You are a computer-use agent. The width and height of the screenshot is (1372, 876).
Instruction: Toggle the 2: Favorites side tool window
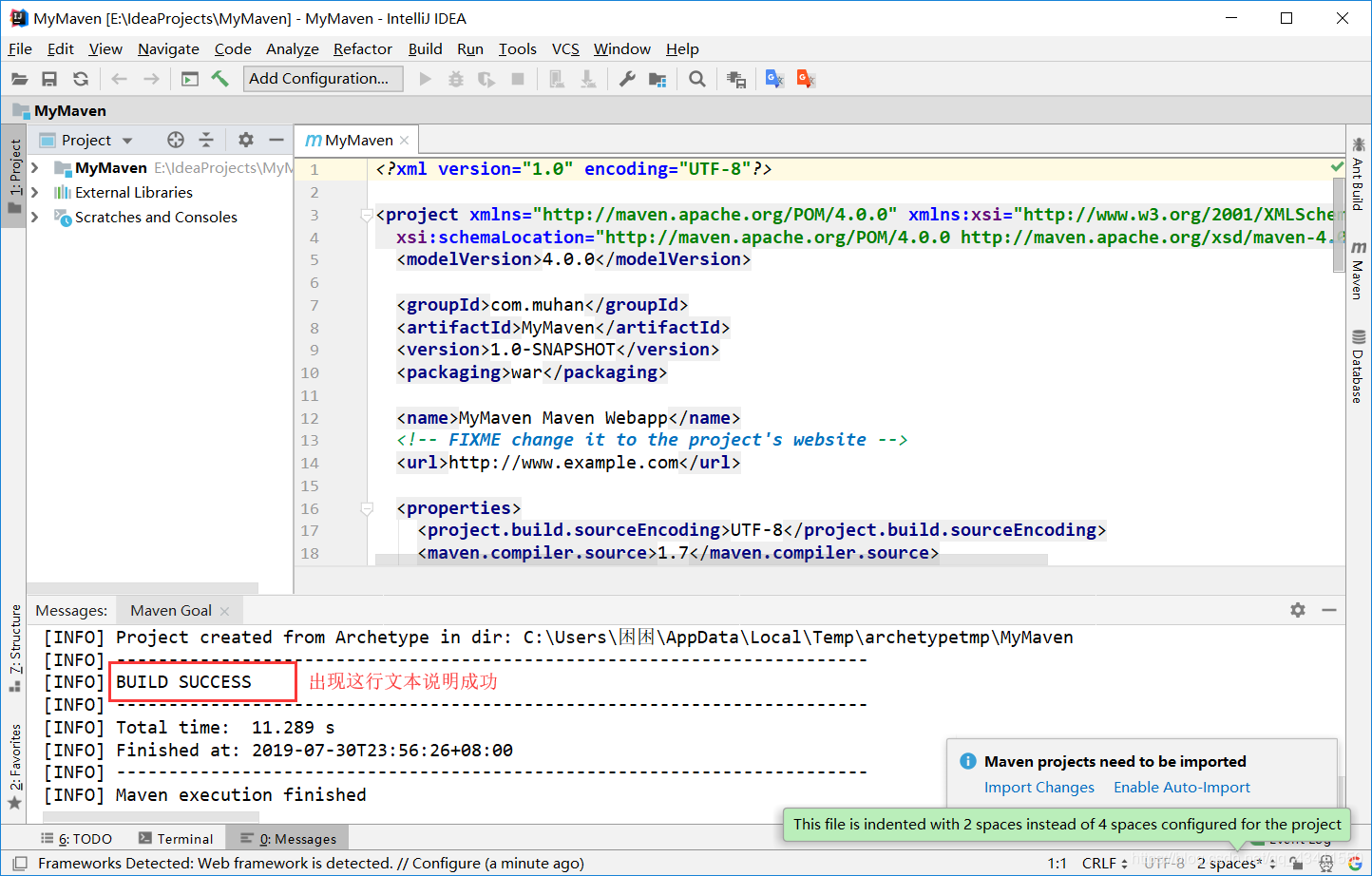point(14,768)
